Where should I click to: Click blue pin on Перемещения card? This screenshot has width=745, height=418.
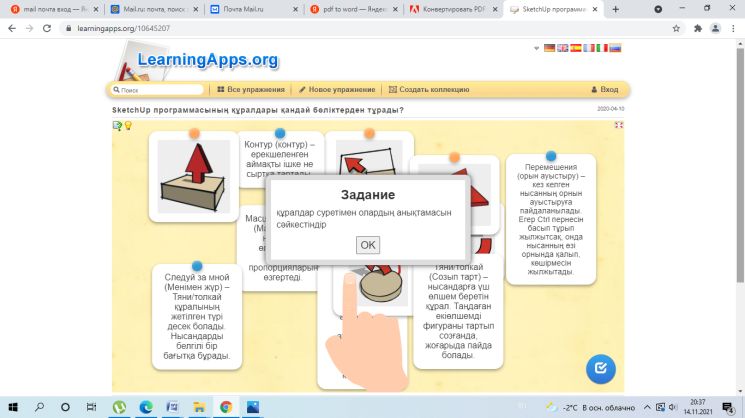click(x=551, y=155)
